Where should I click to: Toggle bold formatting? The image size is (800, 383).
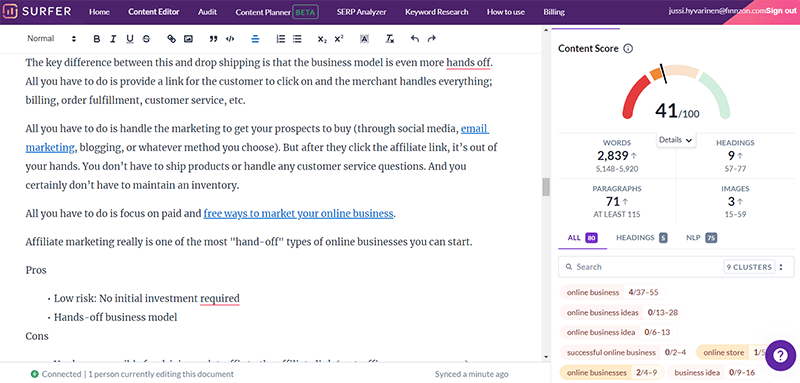(97, 39)
